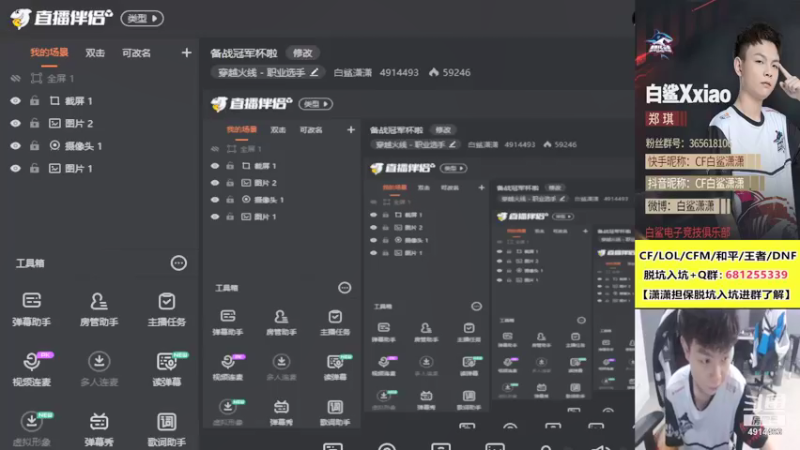Switch to the 可改名 scene tab

coord(136,53)
